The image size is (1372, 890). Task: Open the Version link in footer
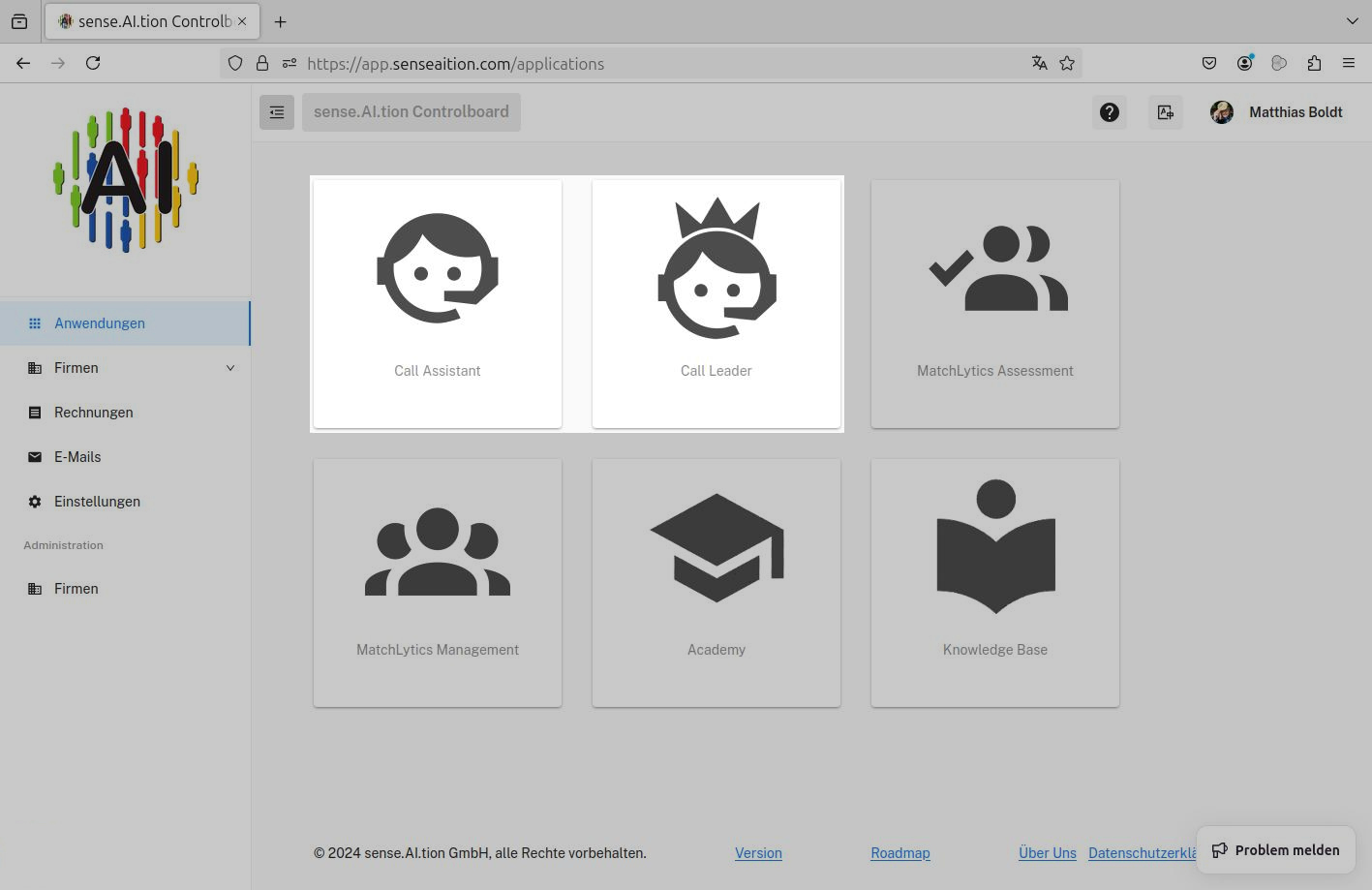coord(758,853)
